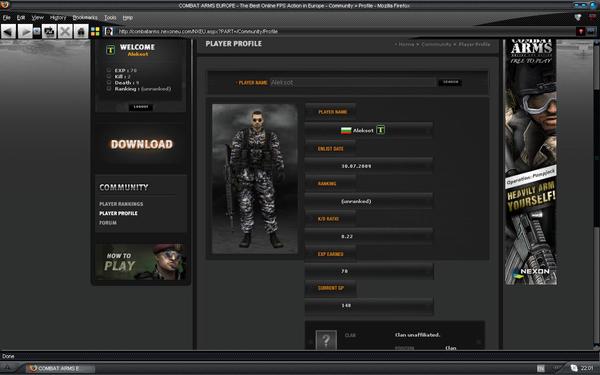This screenshot has width=600, height=375.
Task: Click the four colored squares toolbar icon
Action: 95,31
